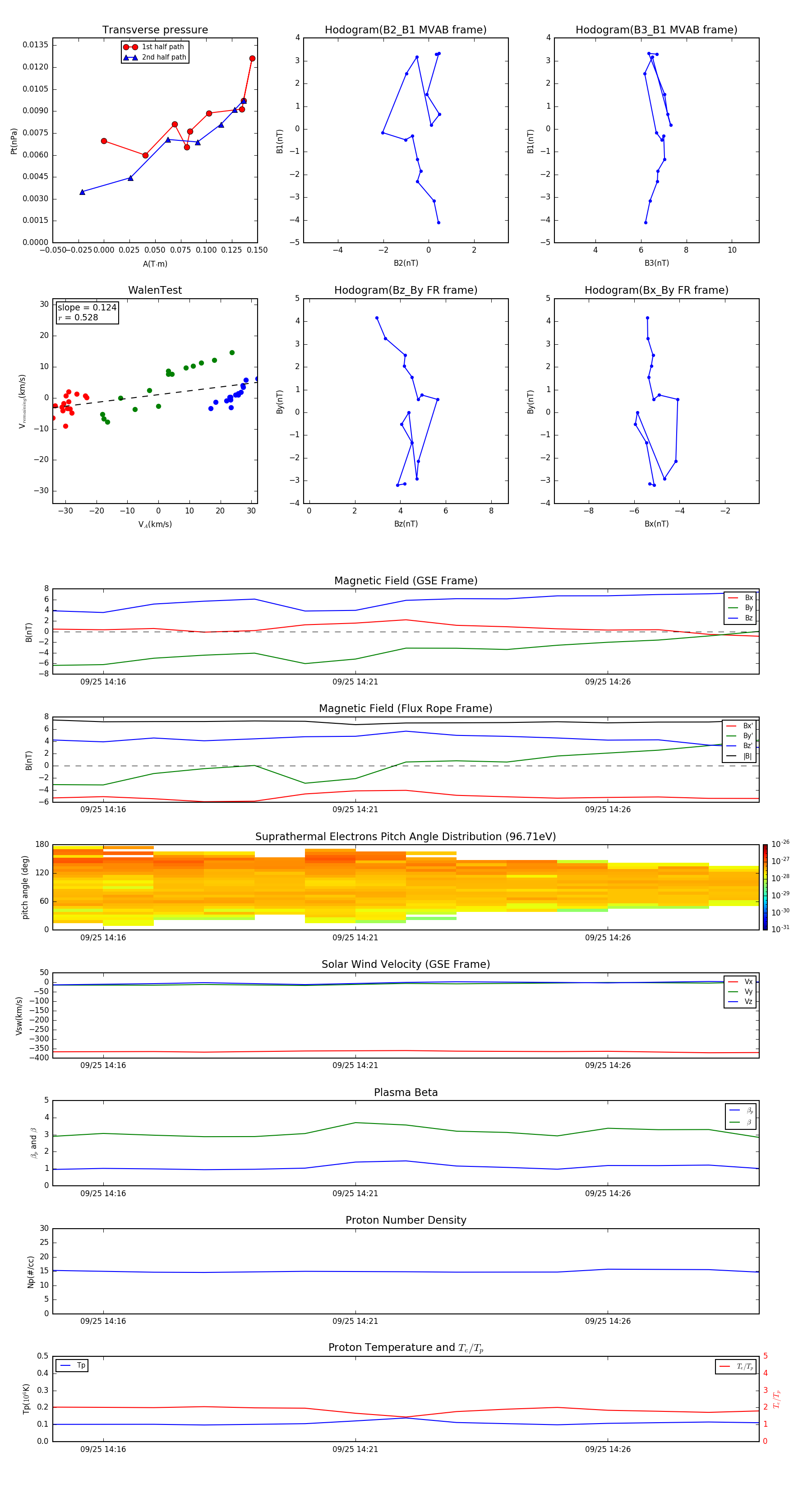Image resolution: width=812 pixels, height=1489 pixels.
Task: Select the "By'" entry in Flux Rope legend
Action: coord(740,736)
